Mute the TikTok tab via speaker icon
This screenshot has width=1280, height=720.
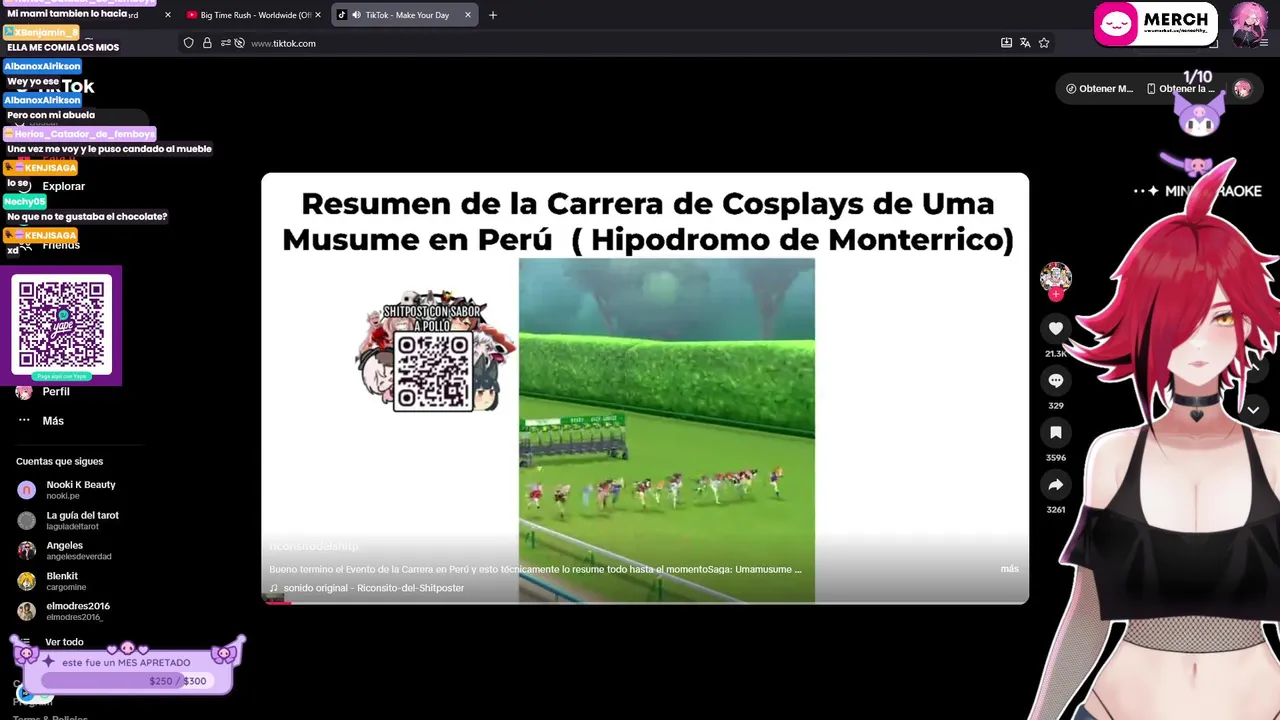[356, 15]
